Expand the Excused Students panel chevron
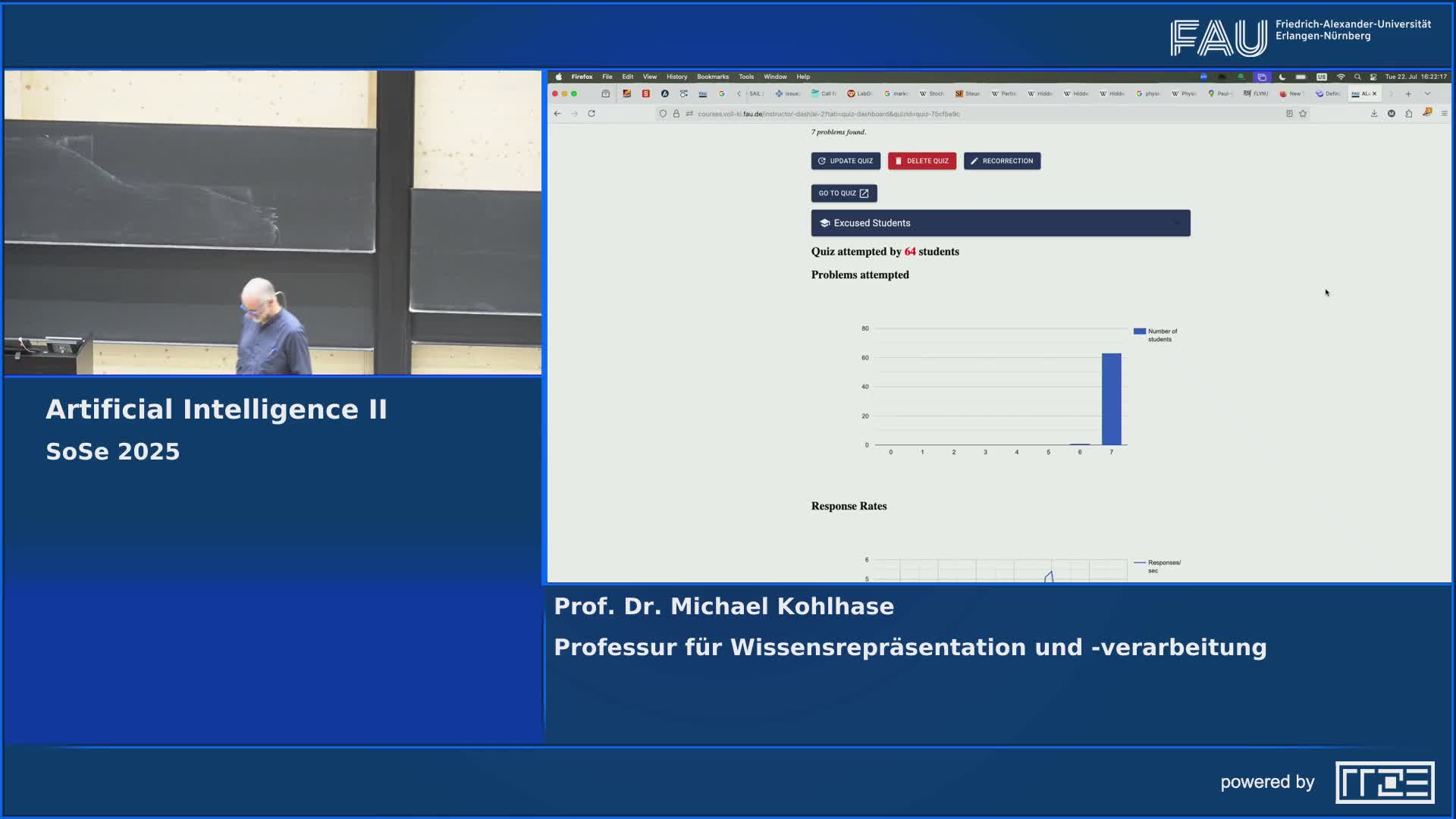The image size is (1456, 819). tap(1177, 223)
